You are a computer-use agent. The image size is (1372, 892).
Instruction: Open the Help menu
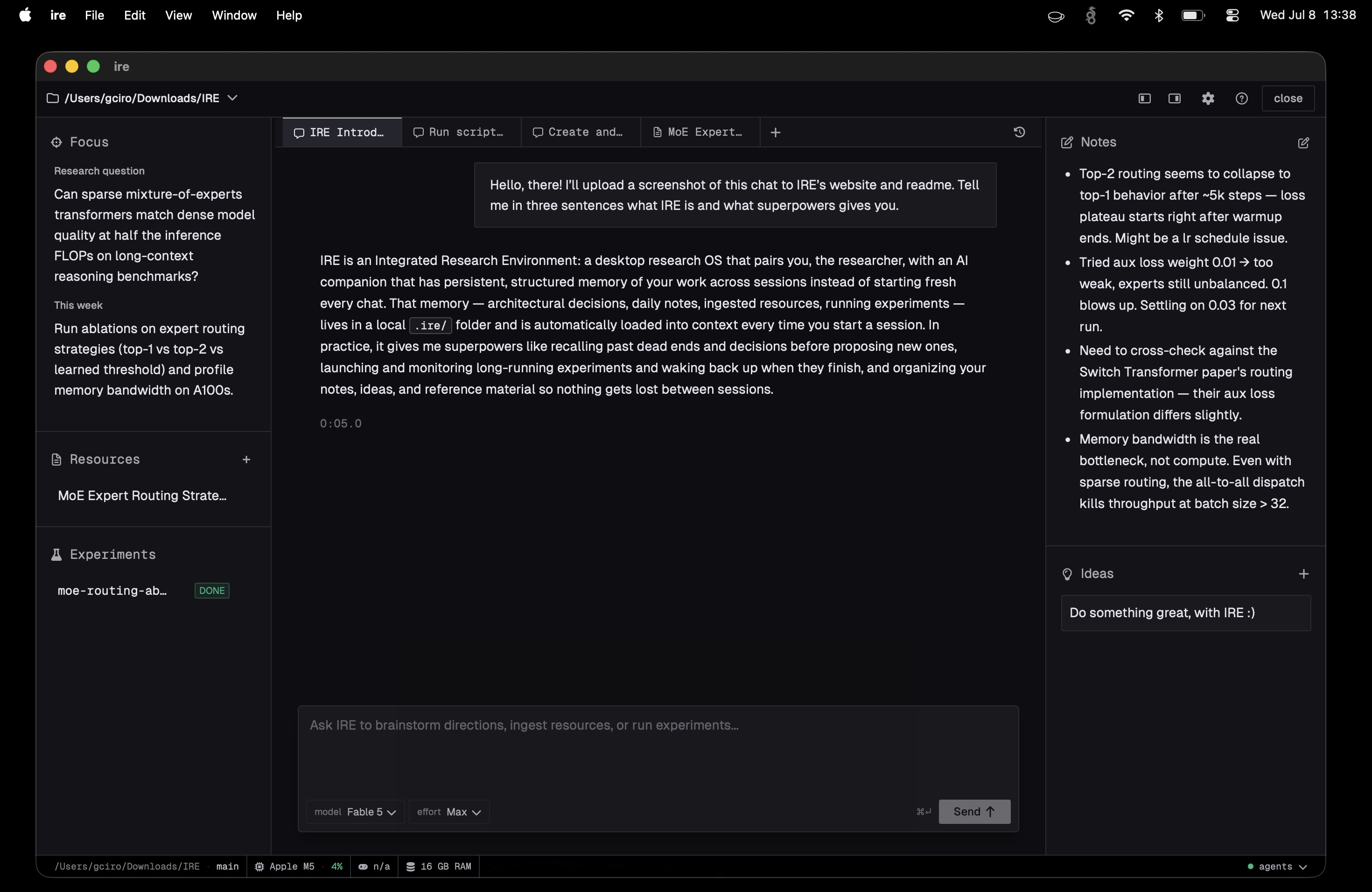(289, 15)
